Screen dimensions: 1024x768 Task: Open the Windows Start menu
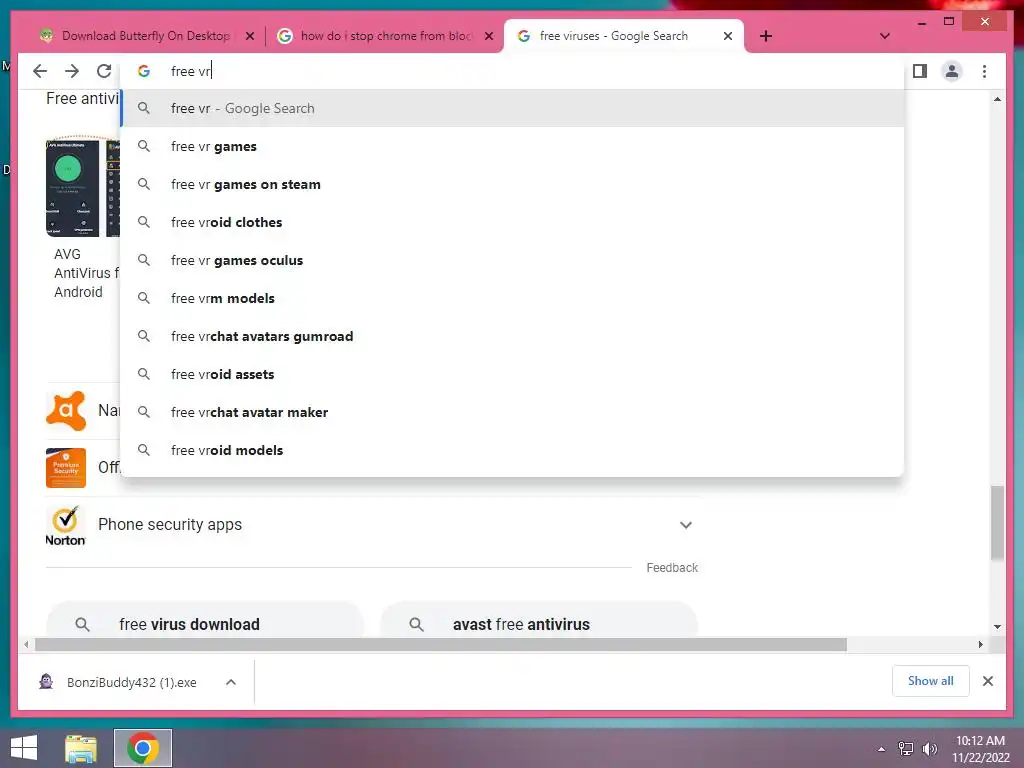pos(24,748)
